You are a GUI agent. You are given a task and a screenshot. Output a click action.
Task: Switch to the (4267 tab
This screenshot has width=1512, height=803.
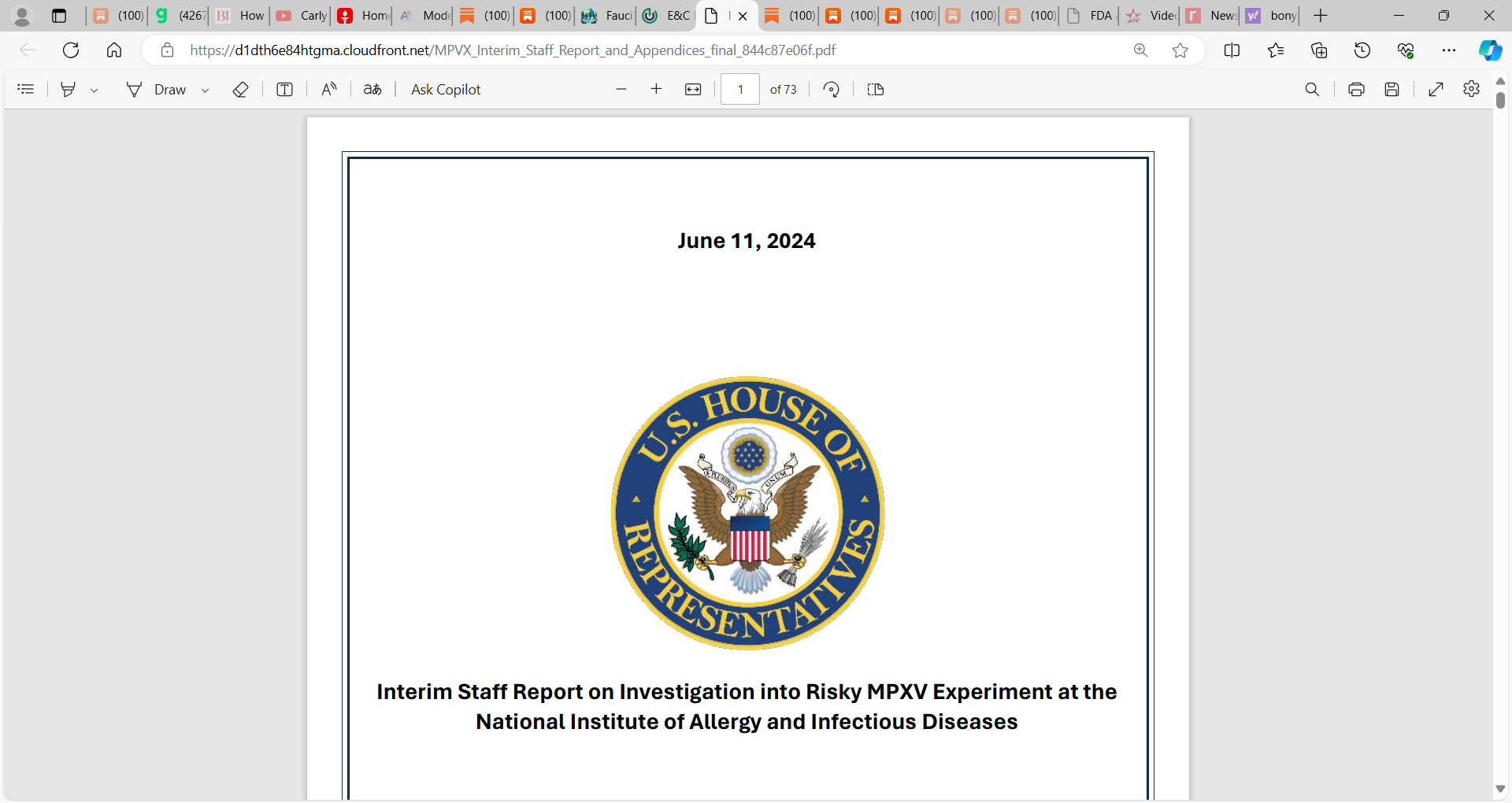tap(180, 16)
